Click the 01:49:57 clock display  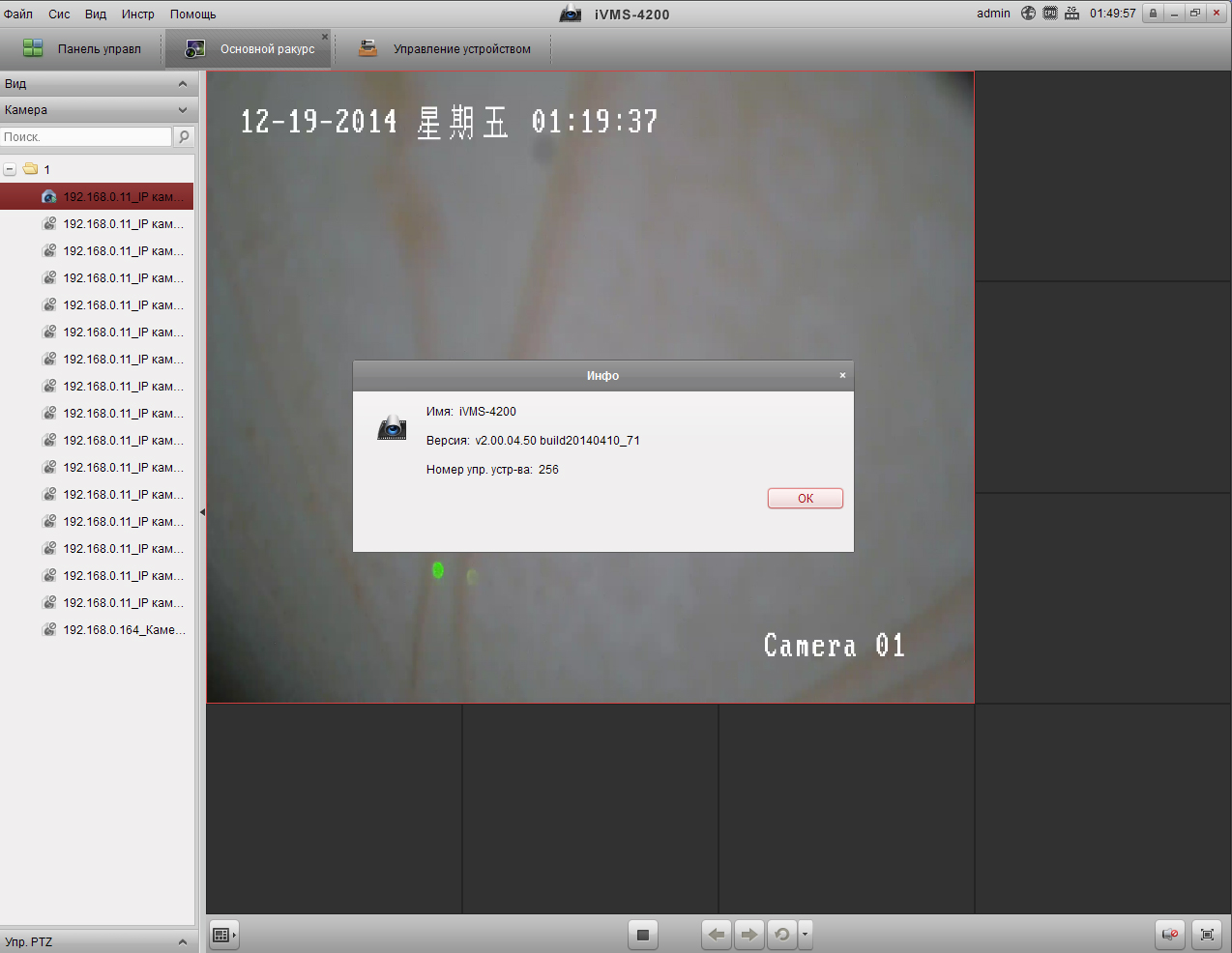pyautogui.click(x=1113, y=14)
